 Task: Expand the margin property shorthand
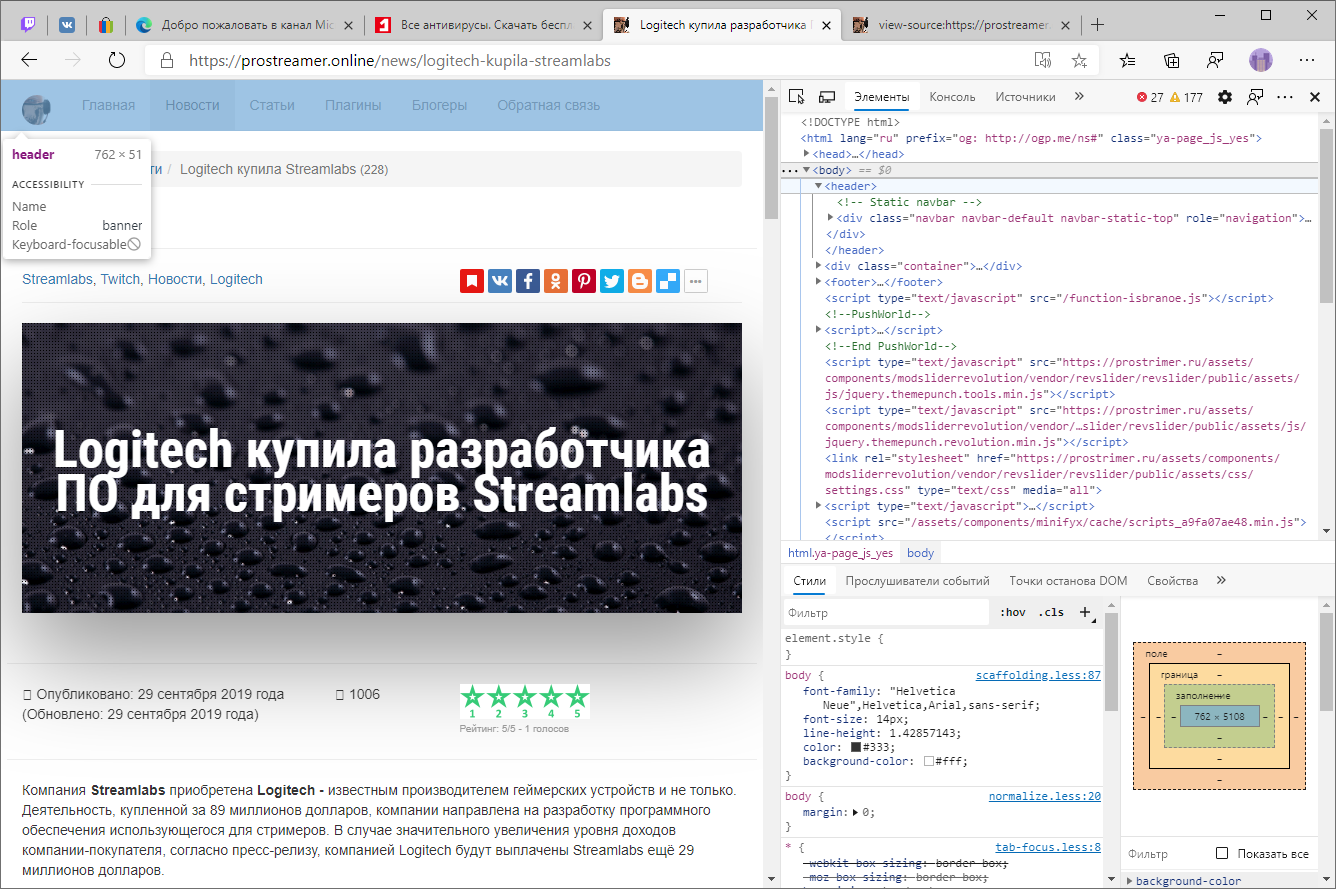855,813
